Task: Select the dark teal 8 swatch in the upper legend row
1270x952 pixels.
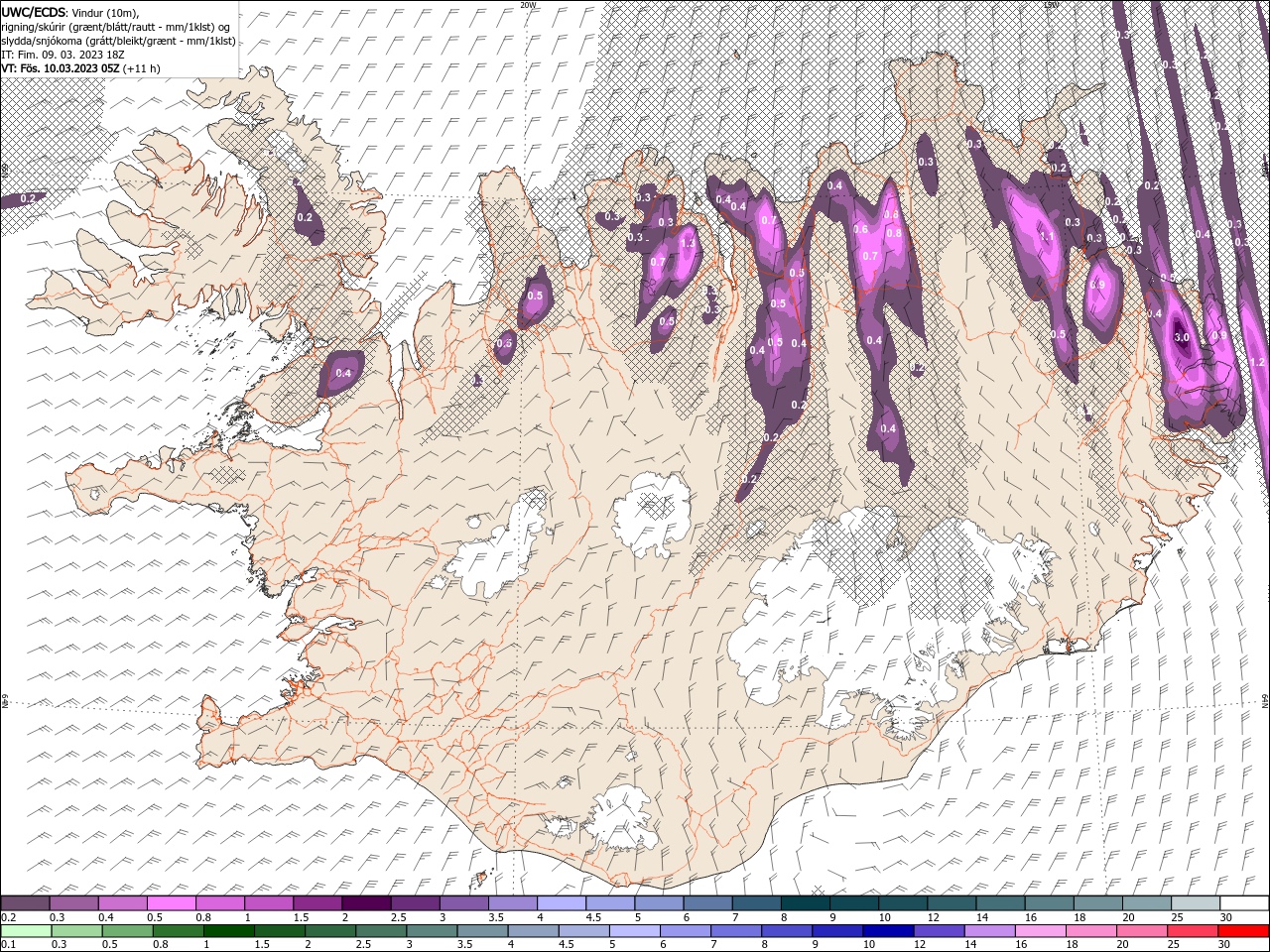Action: [807, 903]
